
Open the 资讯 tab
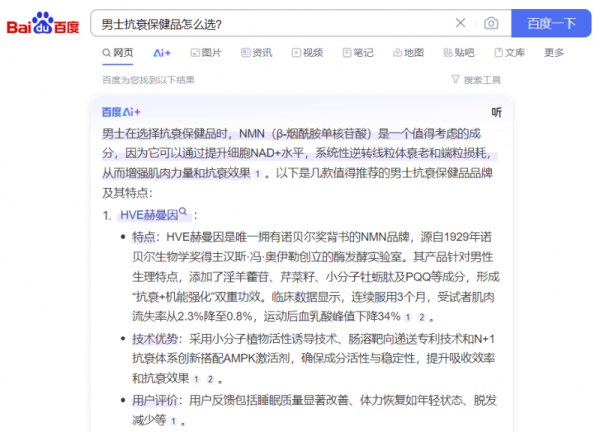(x=256, y=52)
